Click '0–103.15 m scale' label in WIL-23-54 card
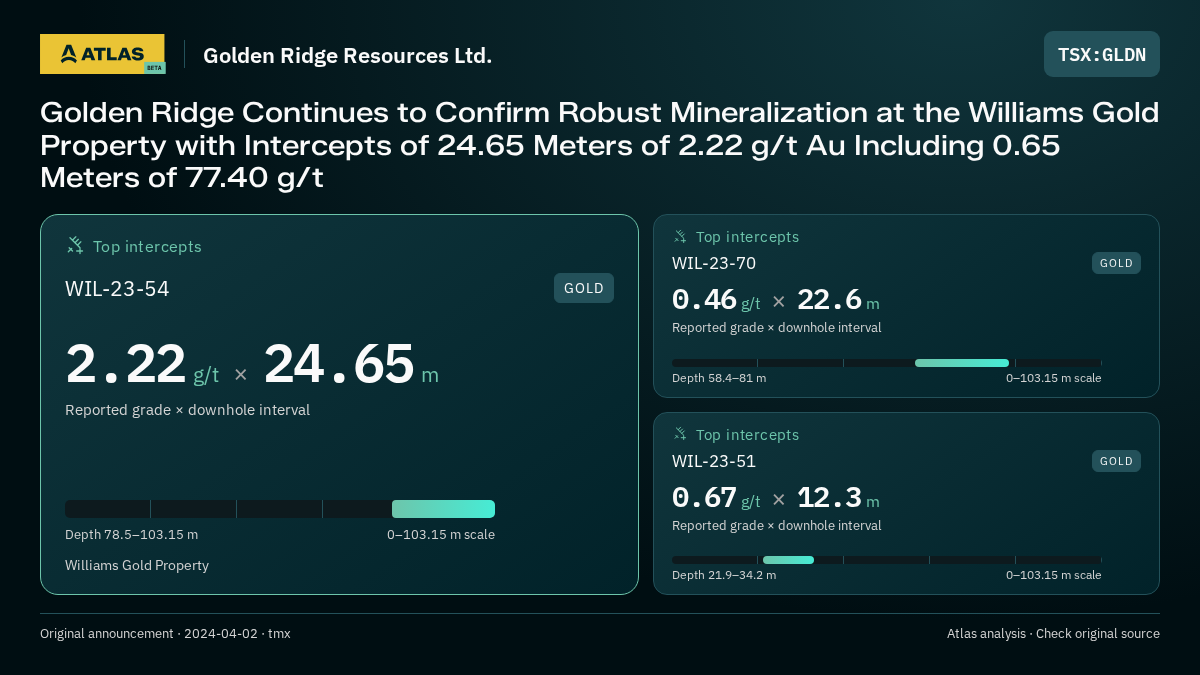 pos(441,535)
